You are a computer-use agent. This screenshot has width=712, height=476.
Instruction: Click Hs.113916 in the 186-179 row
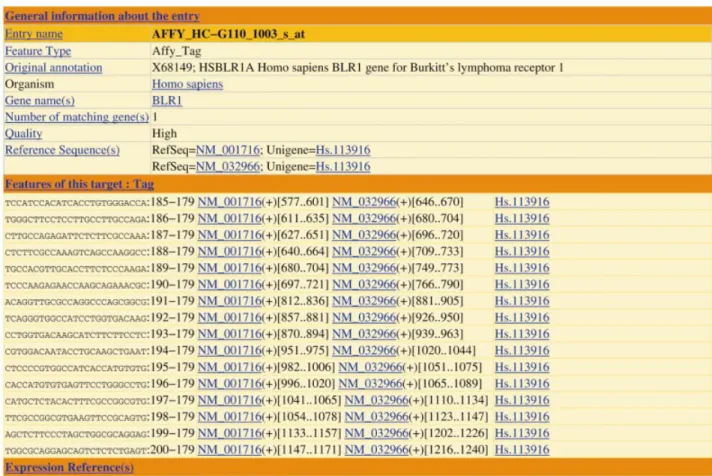(522, 218)
